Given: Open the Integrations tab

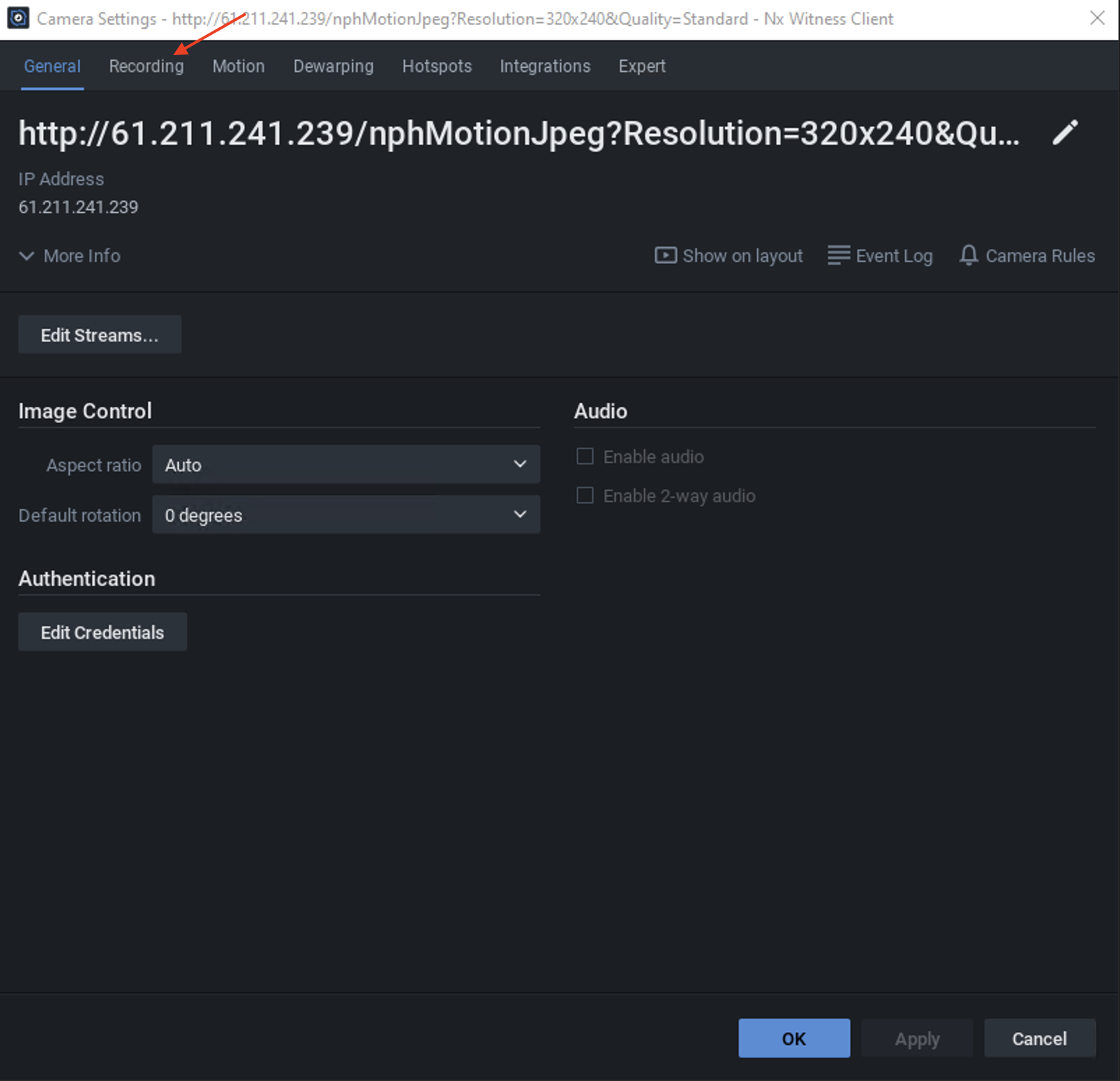Looking at the screenshot, I should click(545, 66).
